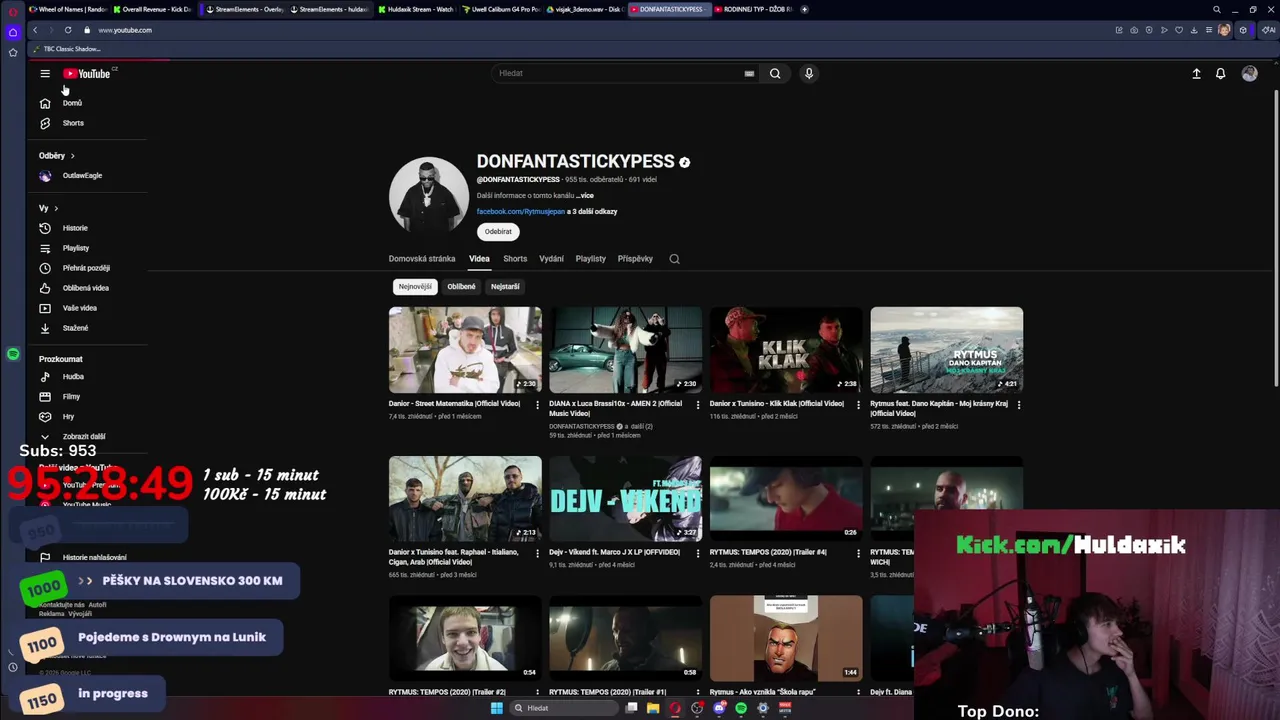Open the Rytmus Dano Kapitán thumbnail
The image size is (1280, 720).
click(x=946, y=349)
